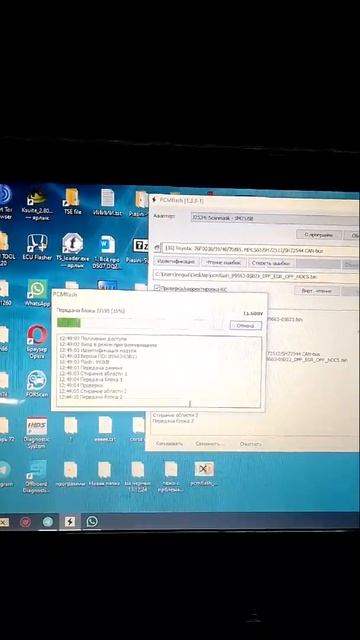Screen dimensions: 360x640
Task: Click the 'Очистить' log button
Action: coord(251,443)
